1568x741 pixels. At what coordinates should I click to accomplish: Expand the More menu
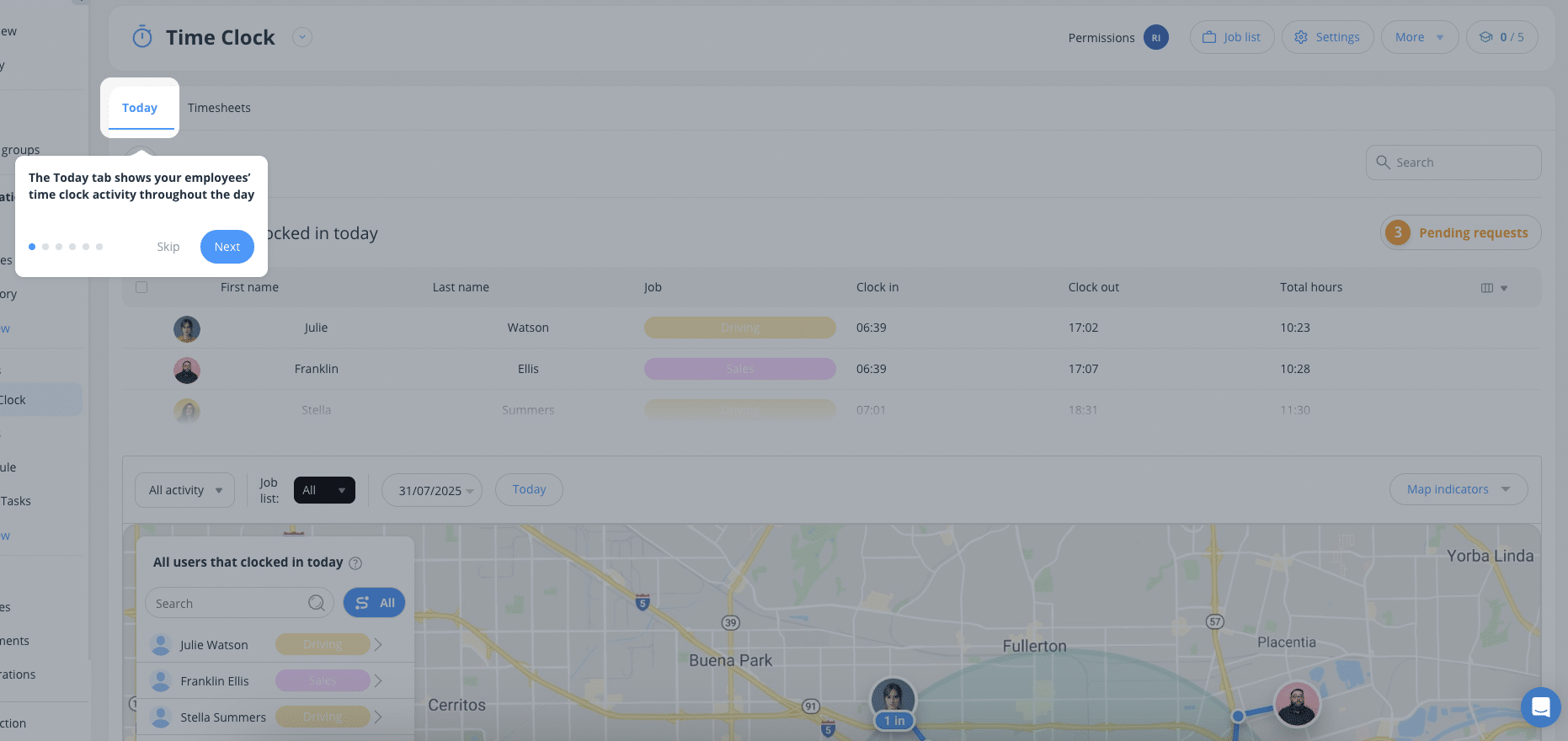coord(1419,37)
